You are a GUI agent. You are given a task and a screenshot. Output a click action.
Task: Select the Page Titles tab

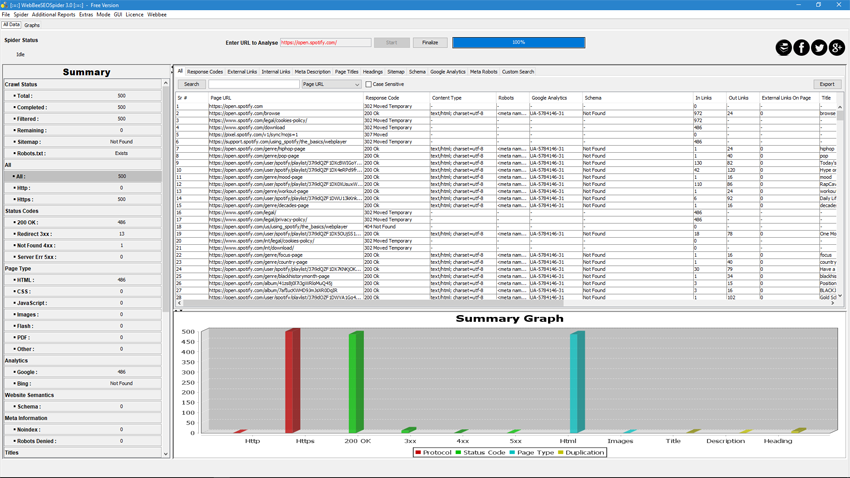(346, 72)
